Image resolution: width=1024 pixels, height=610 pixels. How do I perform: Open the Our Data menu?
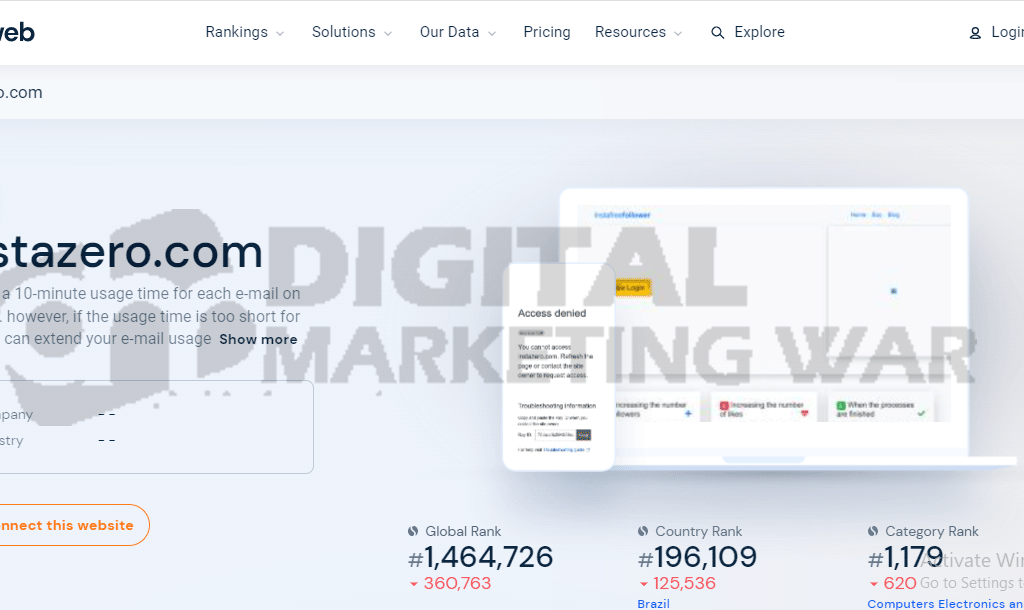tap(449, 32)
